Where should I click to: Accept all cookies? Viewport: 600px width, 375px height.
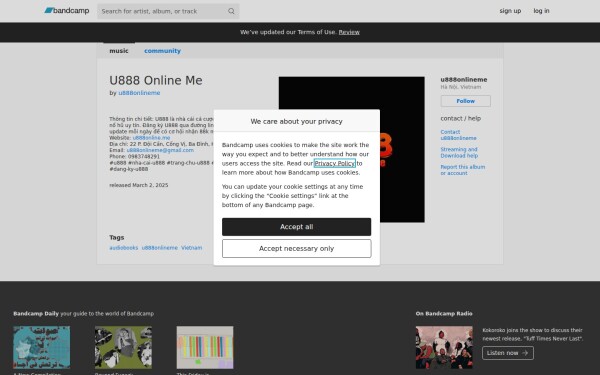pyautogui.click(x=297, y=227)
